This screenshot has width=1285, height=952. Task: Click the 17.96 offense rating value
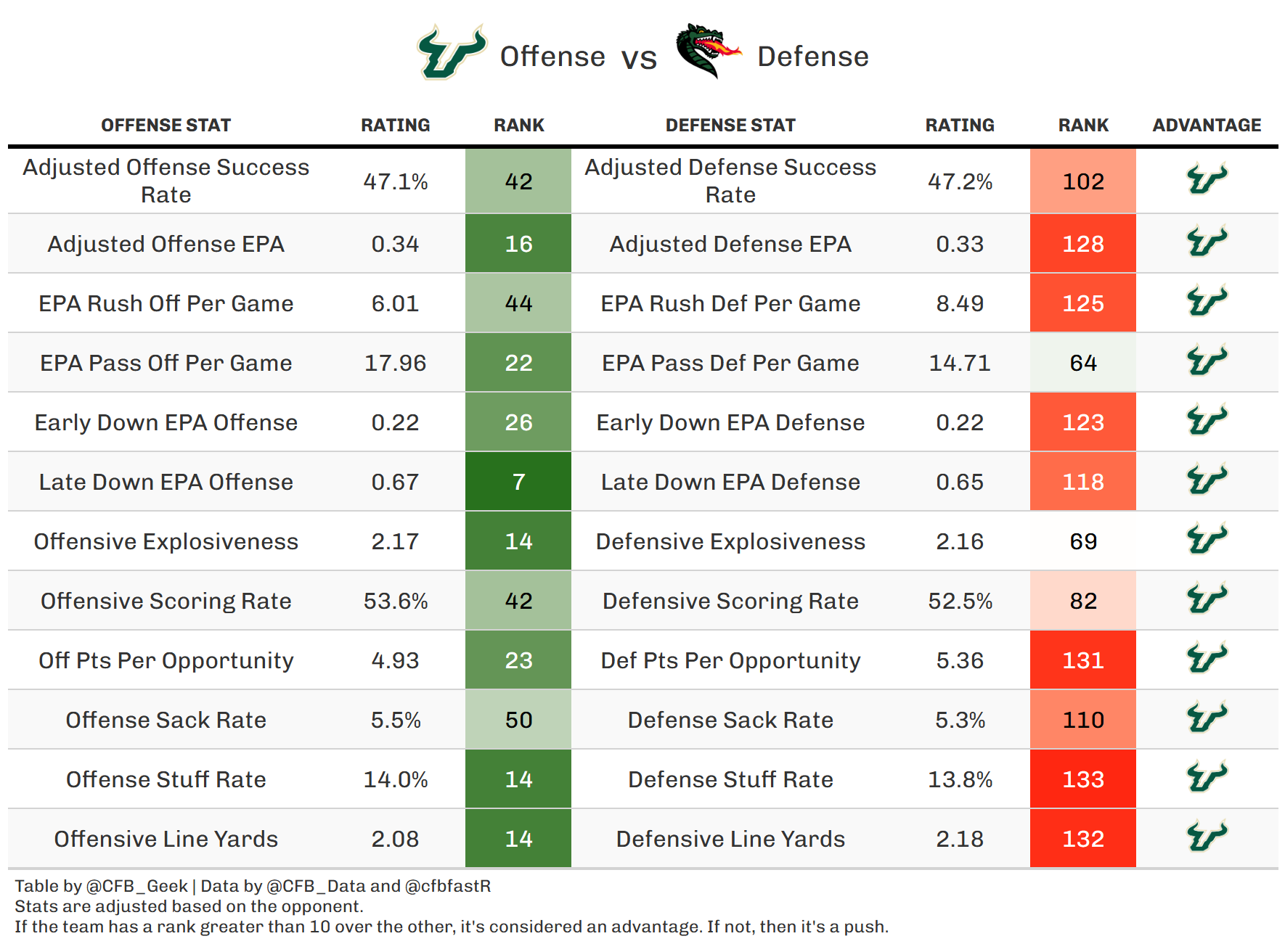click(x=395, y=363)
